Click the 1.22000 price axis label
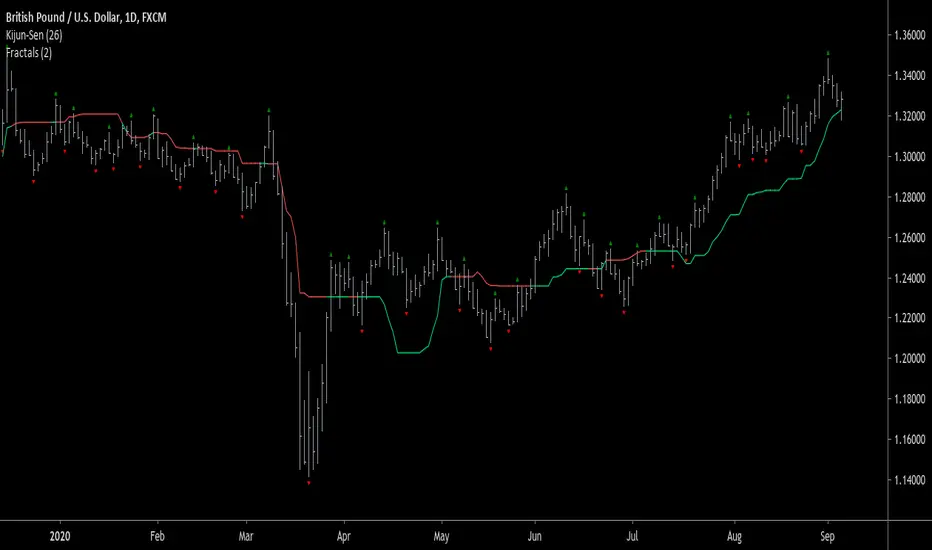 click(x=909, y=318)
